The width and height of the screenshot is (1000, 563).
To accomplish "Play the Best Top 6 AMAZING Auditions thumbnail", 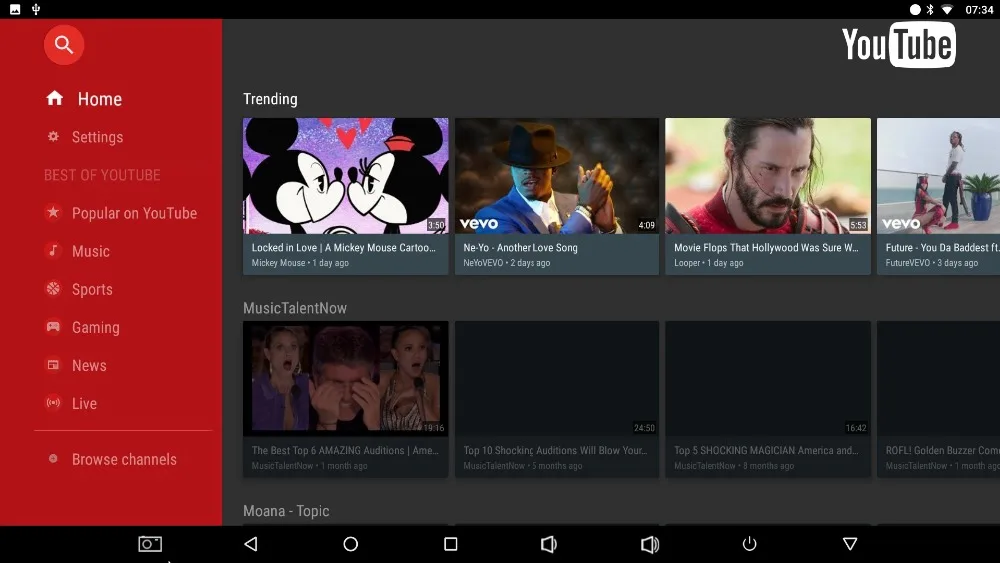I will (x=346, y=379).
